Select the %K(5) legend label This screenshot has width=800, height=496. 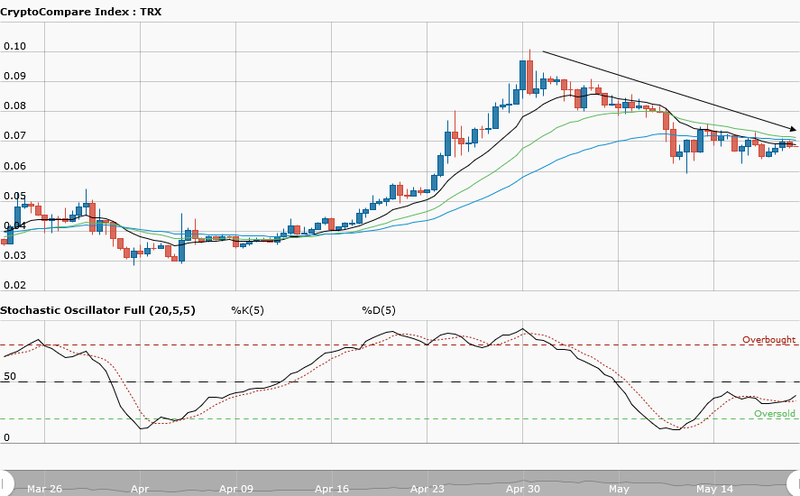click(247, 310)
